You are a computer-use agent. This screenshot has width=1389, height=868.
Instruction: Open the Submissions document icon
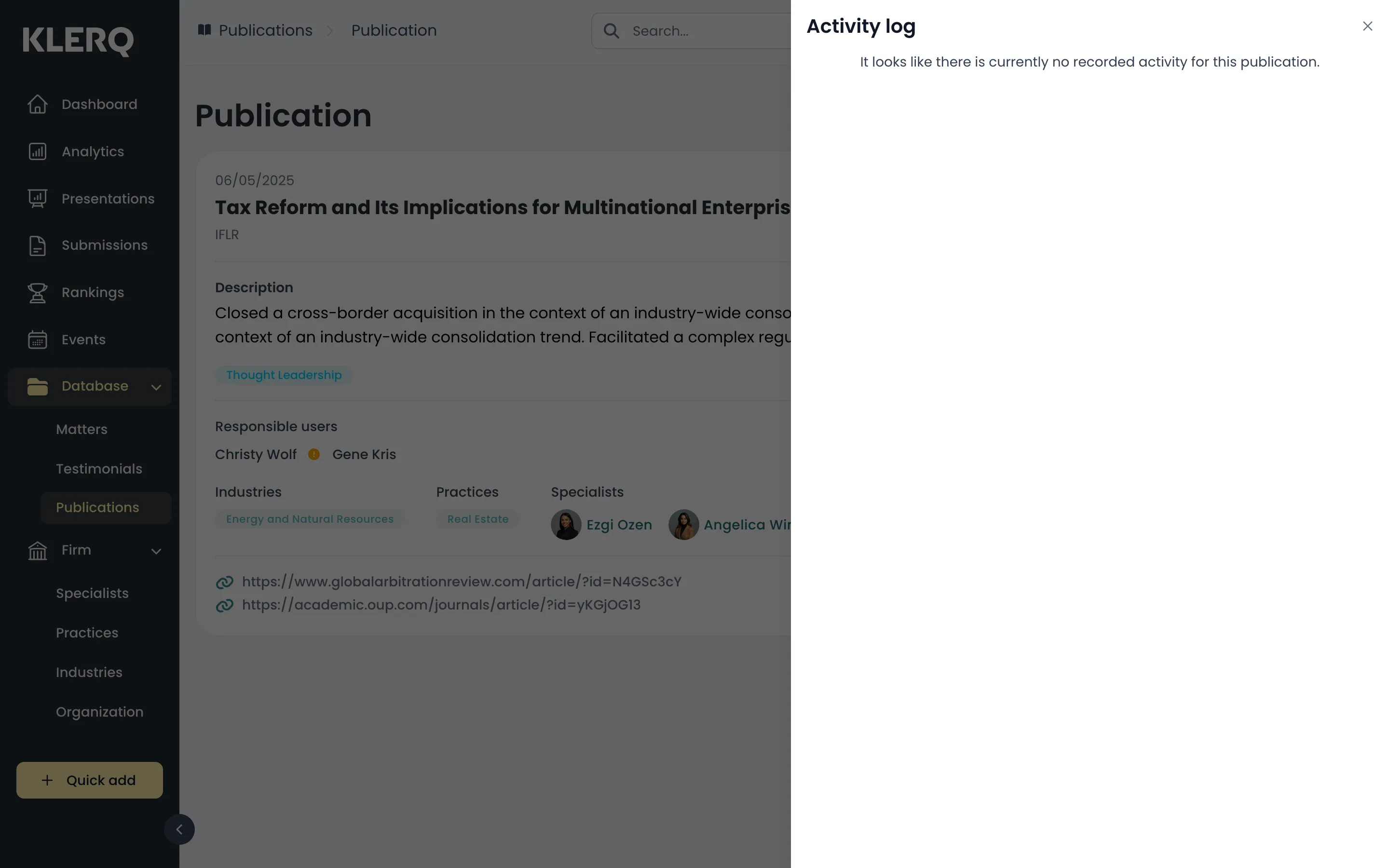(37, 245)
